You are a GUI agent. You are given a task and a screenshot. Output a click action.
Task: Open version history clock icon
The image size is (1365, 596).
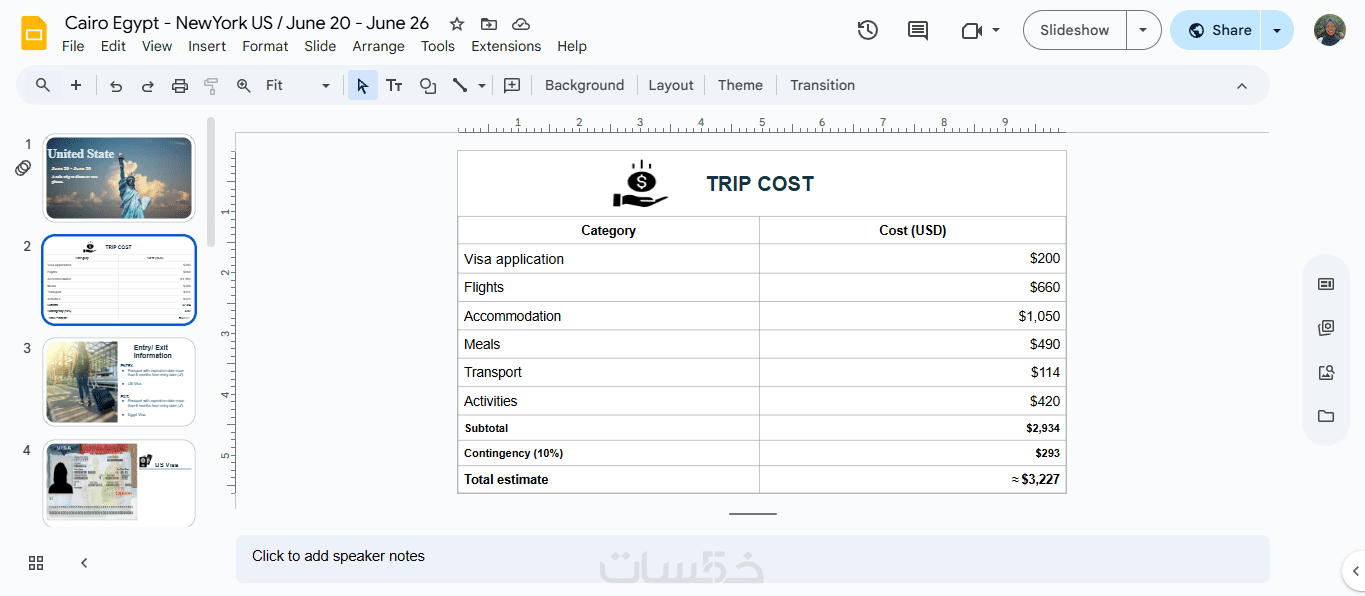[x=868, y=30]
